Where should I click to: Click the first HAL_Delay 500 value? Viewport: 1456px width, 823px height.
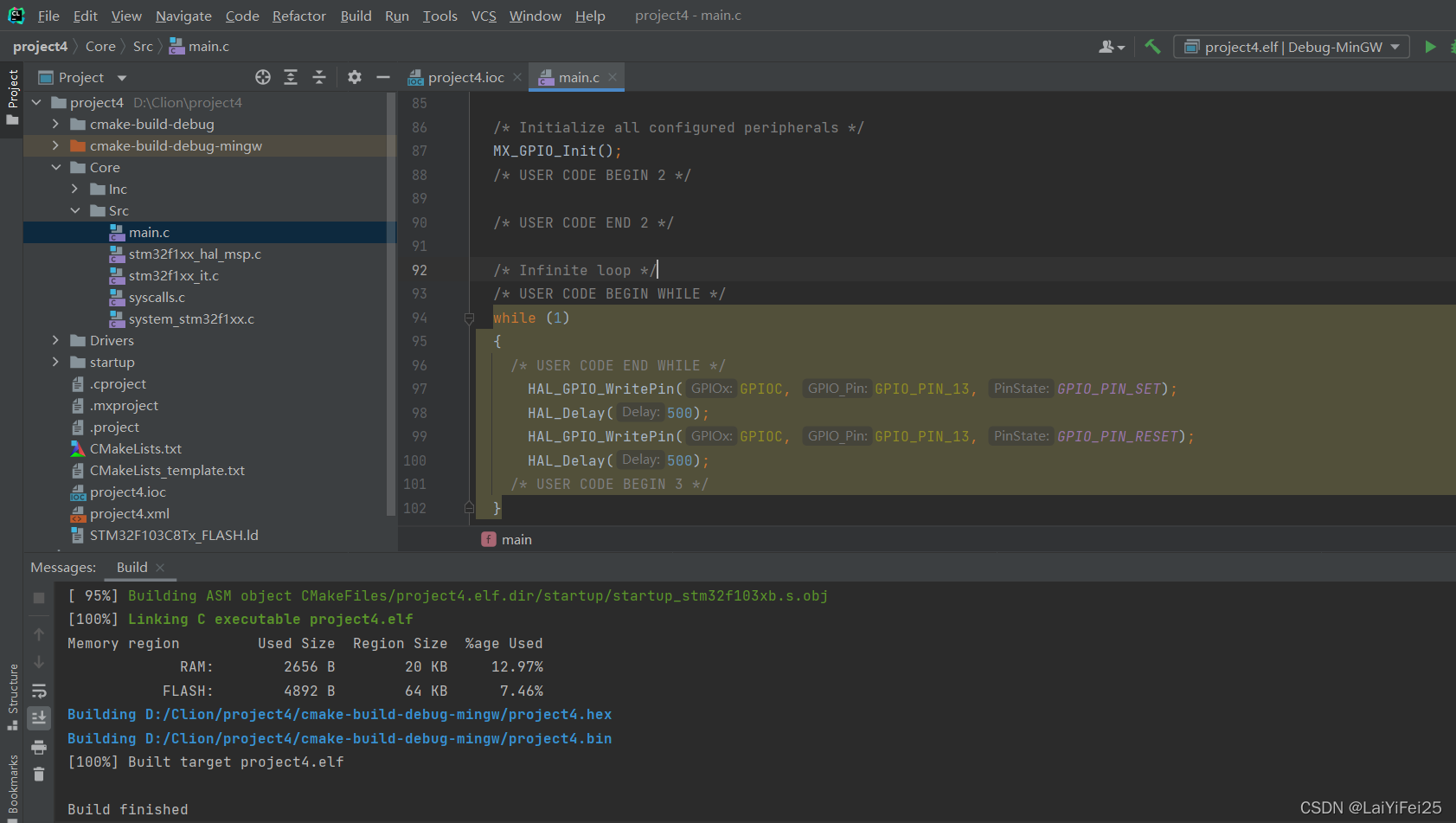pyautogui.click(x=680, y=413)
